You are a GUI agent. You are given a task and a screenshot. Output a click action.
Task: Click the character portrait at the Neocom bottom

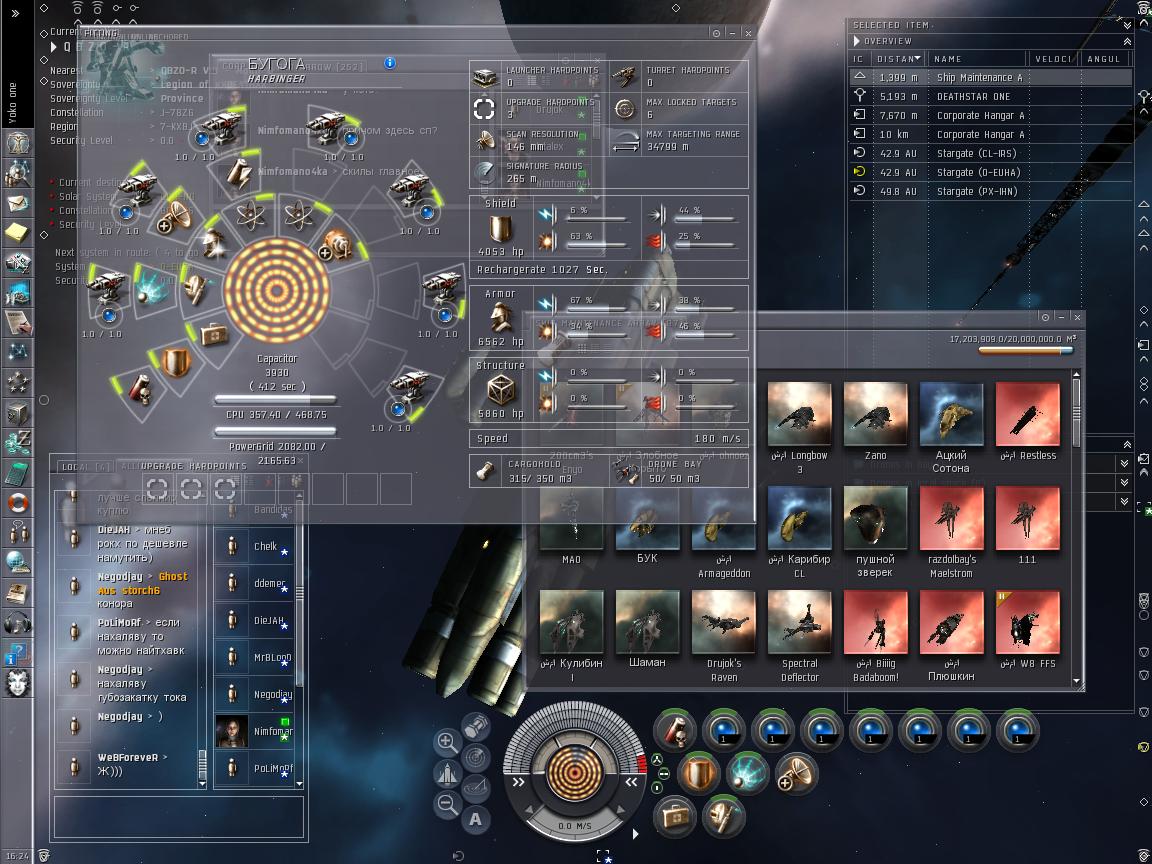tap(16, 683)
